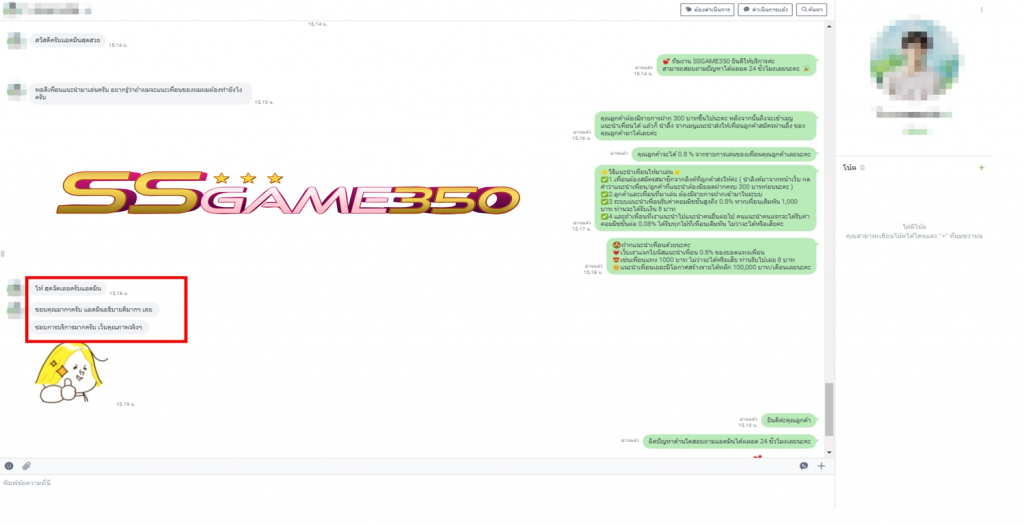
Task: Click the green reply 'ยินดีค่ะคุณลูกค้า'
Action: [x=789, y=420]
